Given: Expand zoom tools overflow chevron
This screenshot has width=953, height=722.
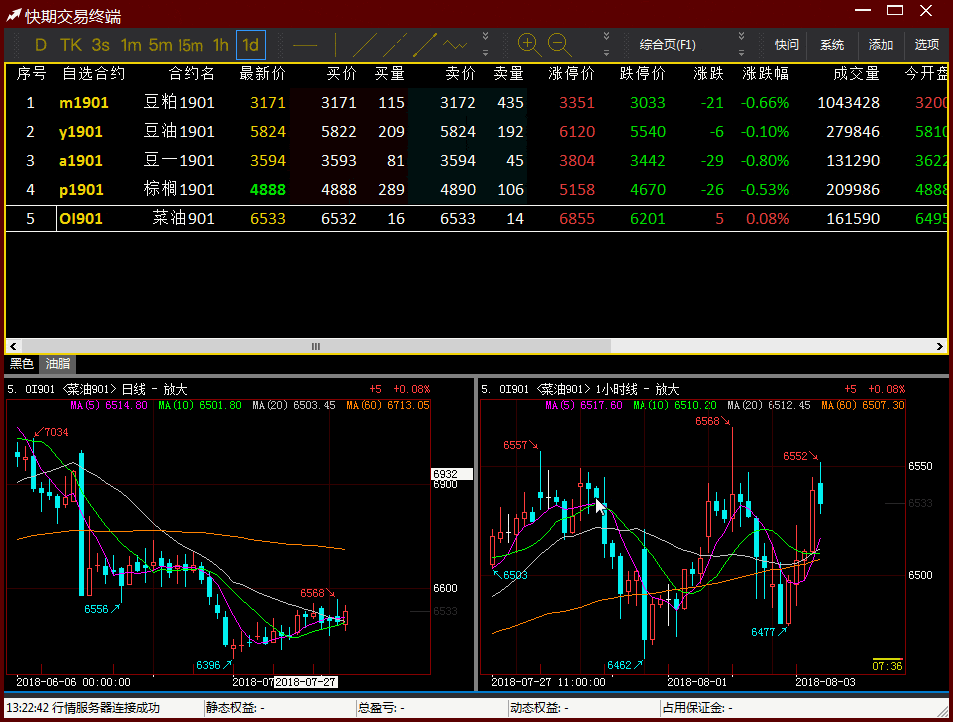Looking at the screenshot, I should [x=606, y=45].
